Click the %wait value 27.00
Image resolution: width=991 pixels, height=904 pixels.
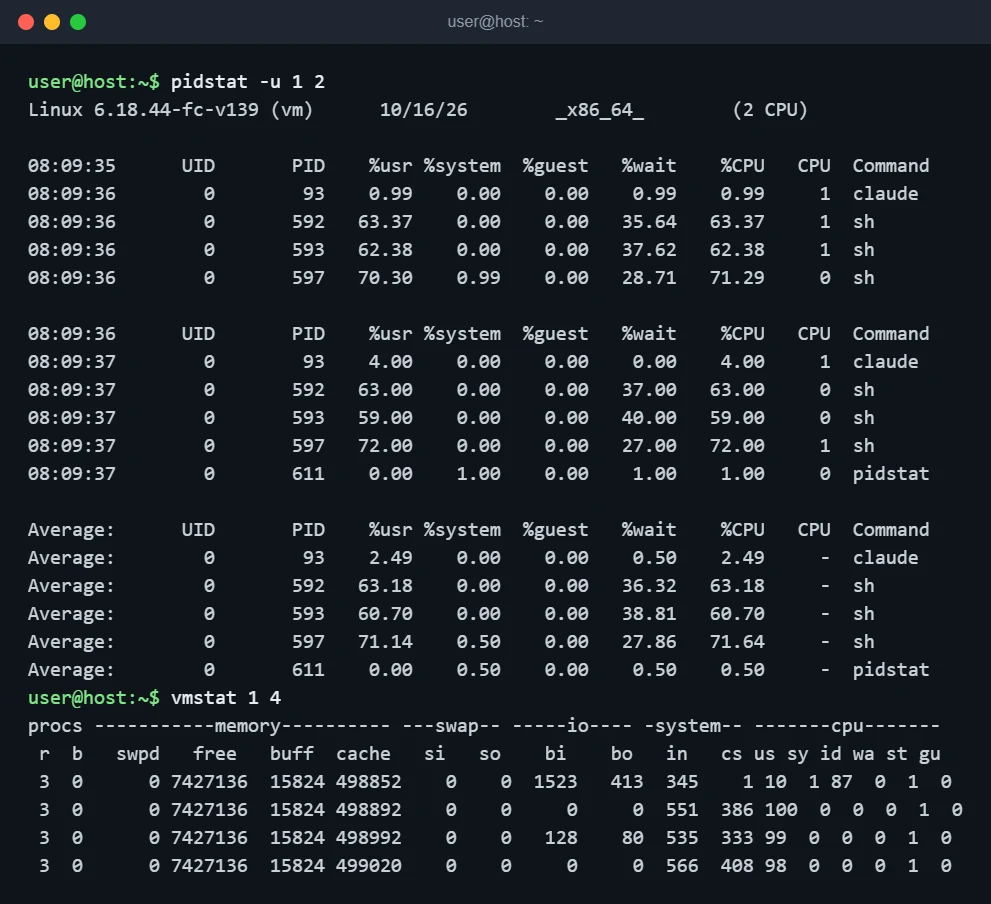click(x=649, y=446)
